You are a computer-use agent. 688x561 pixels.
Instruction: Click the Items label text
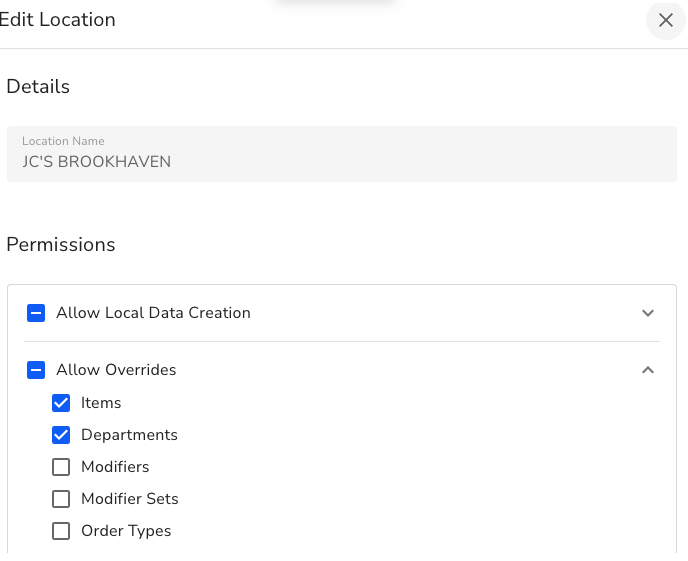coord(101,403)
